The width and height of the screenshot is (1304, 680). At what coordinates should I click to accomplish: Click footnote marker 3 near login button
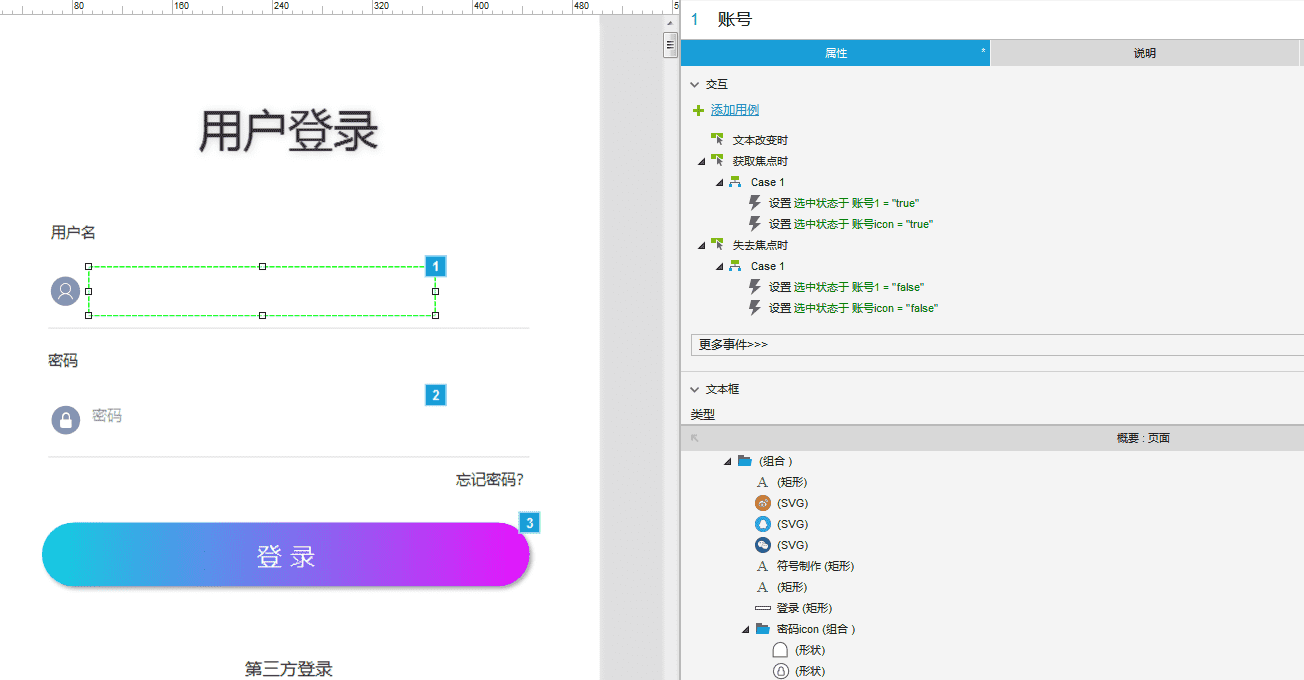click(530, 522)
